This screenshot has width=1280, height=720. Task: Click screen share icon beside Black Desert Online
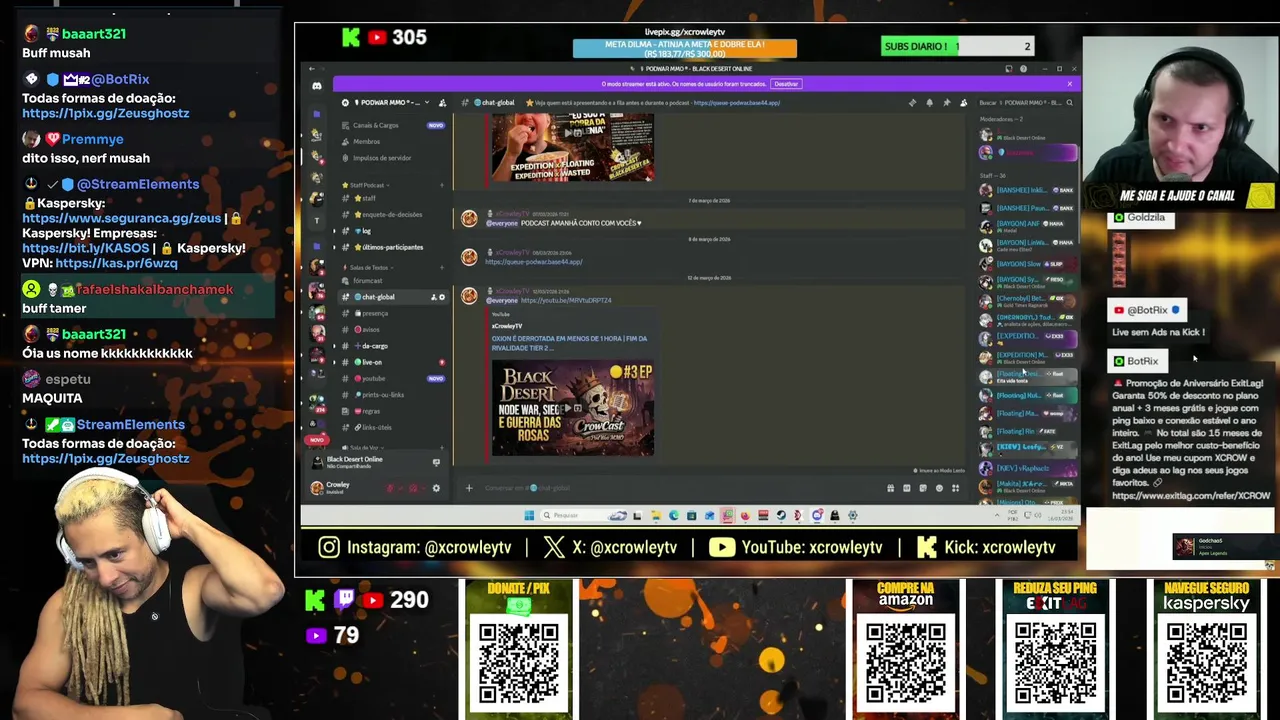[x=436, y=462]
